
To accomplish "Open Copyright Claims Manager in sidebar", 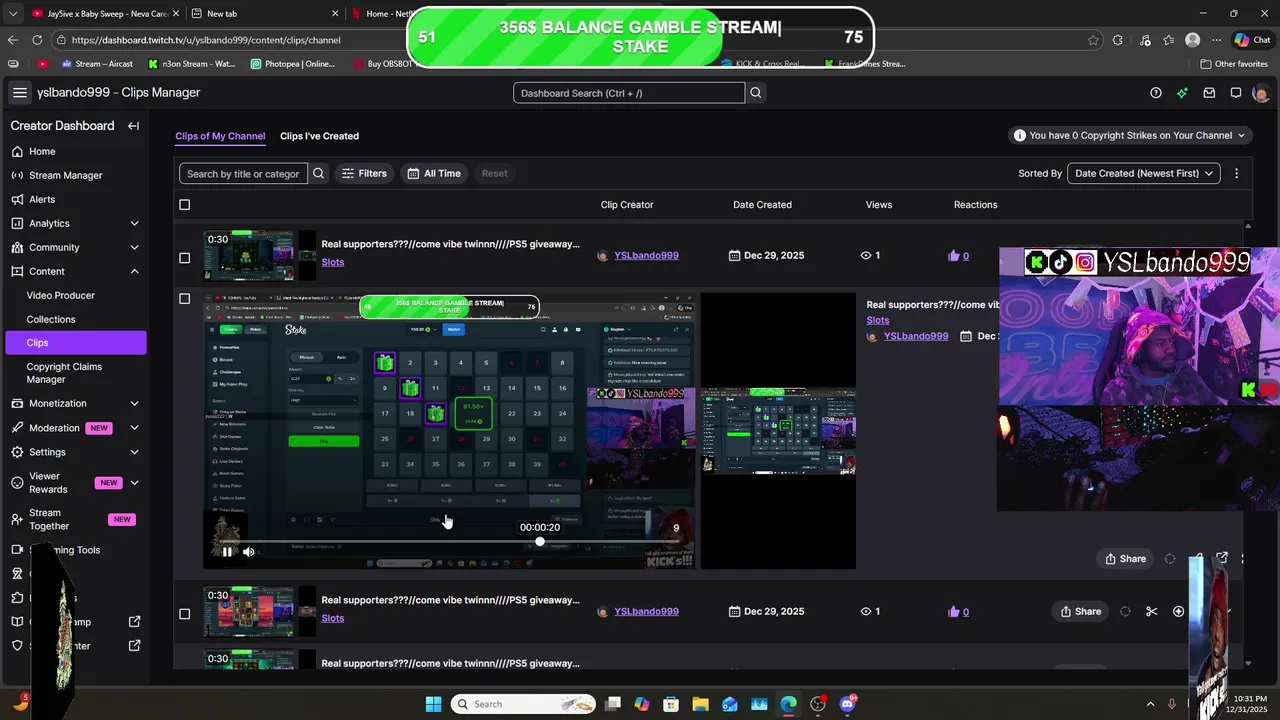I will click(64, 373).
